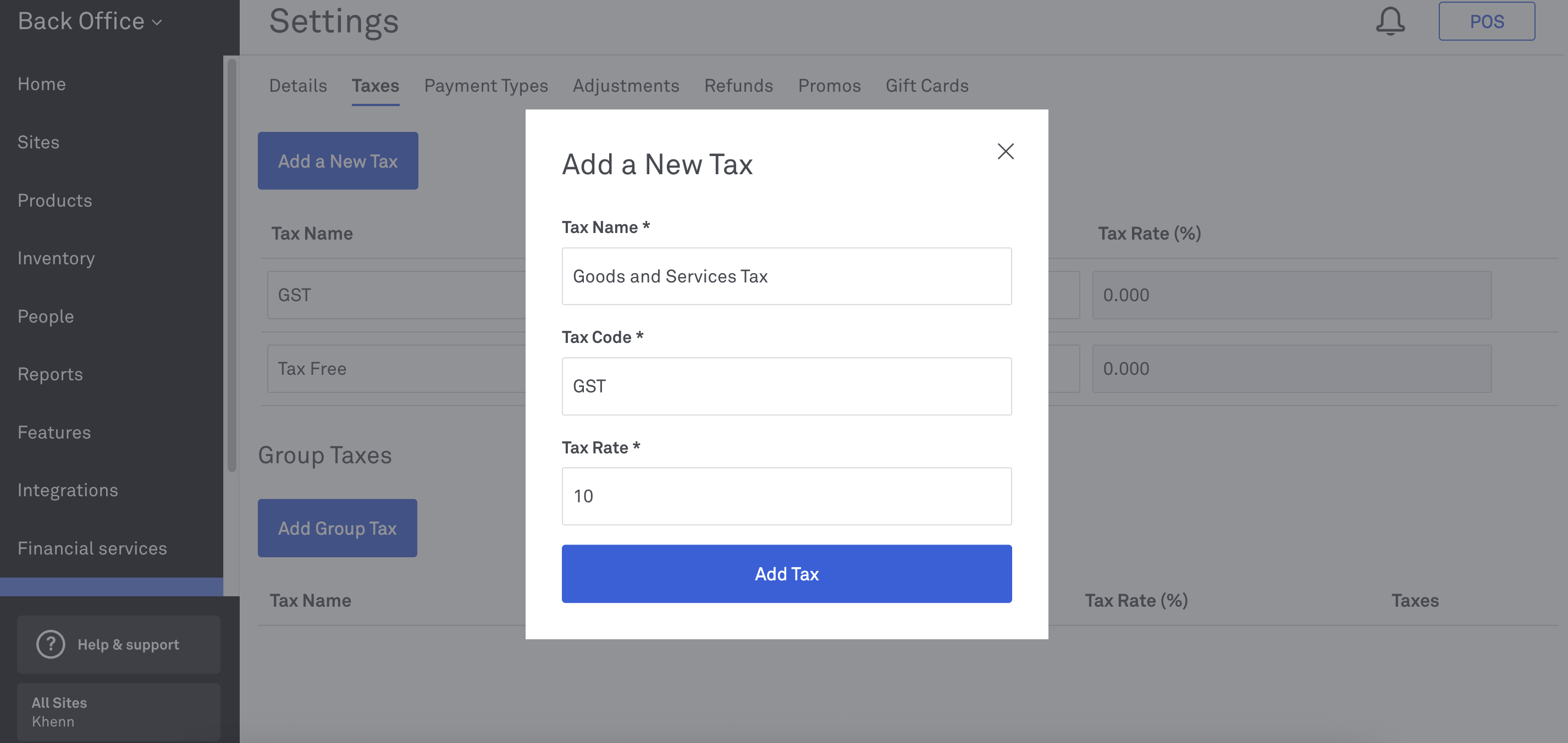Click the Taxes column header in Group Taxes
Viewport: 1568px width, 743px height.
pyautogui.click(x=1415, y=601)
